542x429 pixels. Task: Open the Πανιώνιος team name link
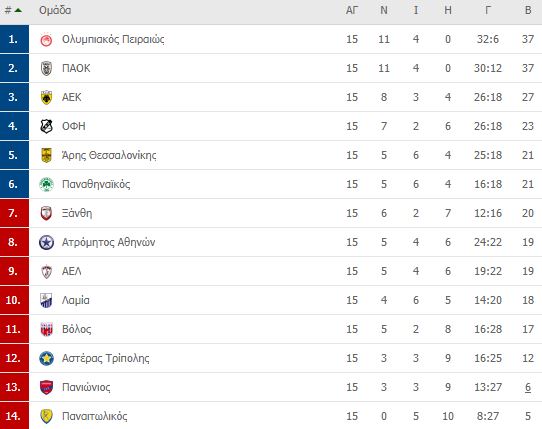(86, 387)
